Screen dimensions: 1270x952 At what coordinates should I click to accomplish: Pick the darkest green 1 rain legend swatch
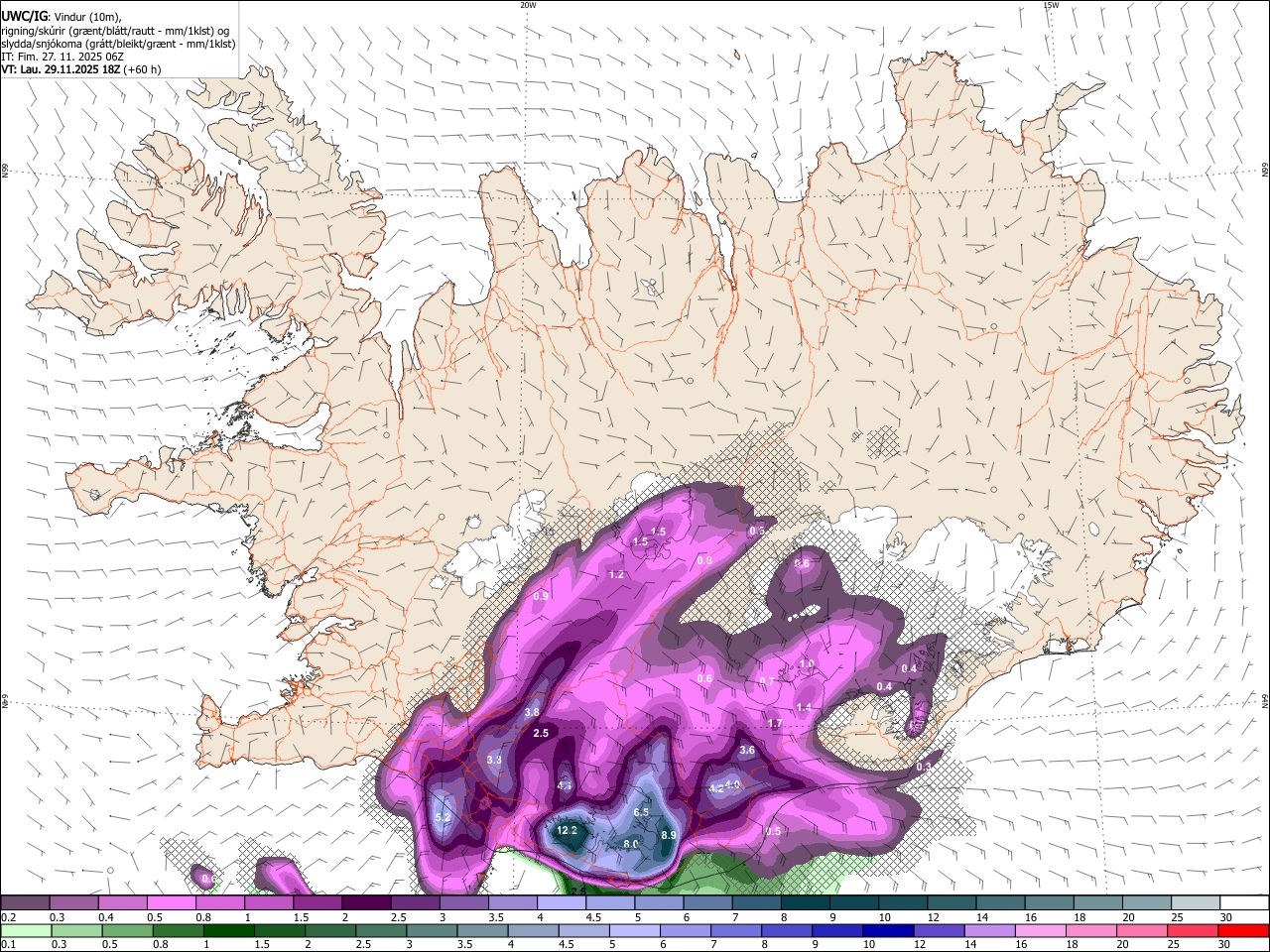coord(228,931)
